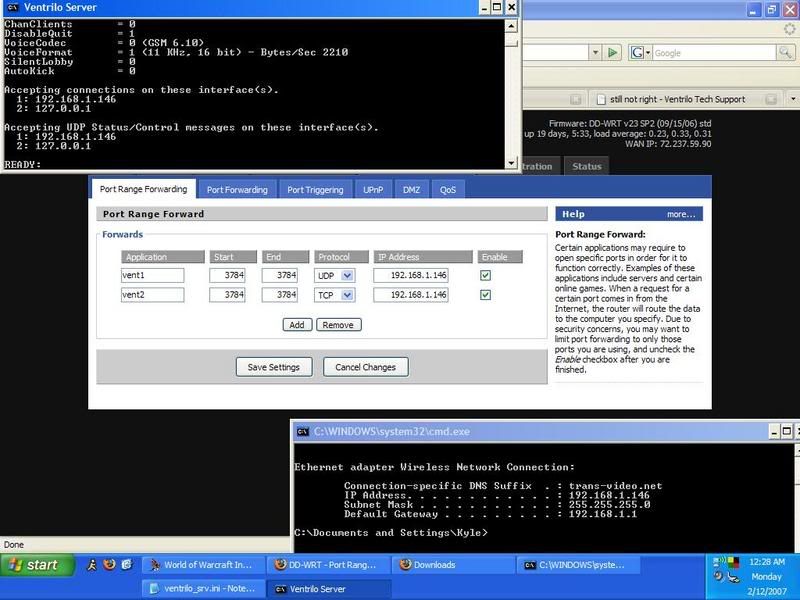This screenshot has width=800, height=600.
Task: Open the UPnP tab
Action: [x=373, y=189]
